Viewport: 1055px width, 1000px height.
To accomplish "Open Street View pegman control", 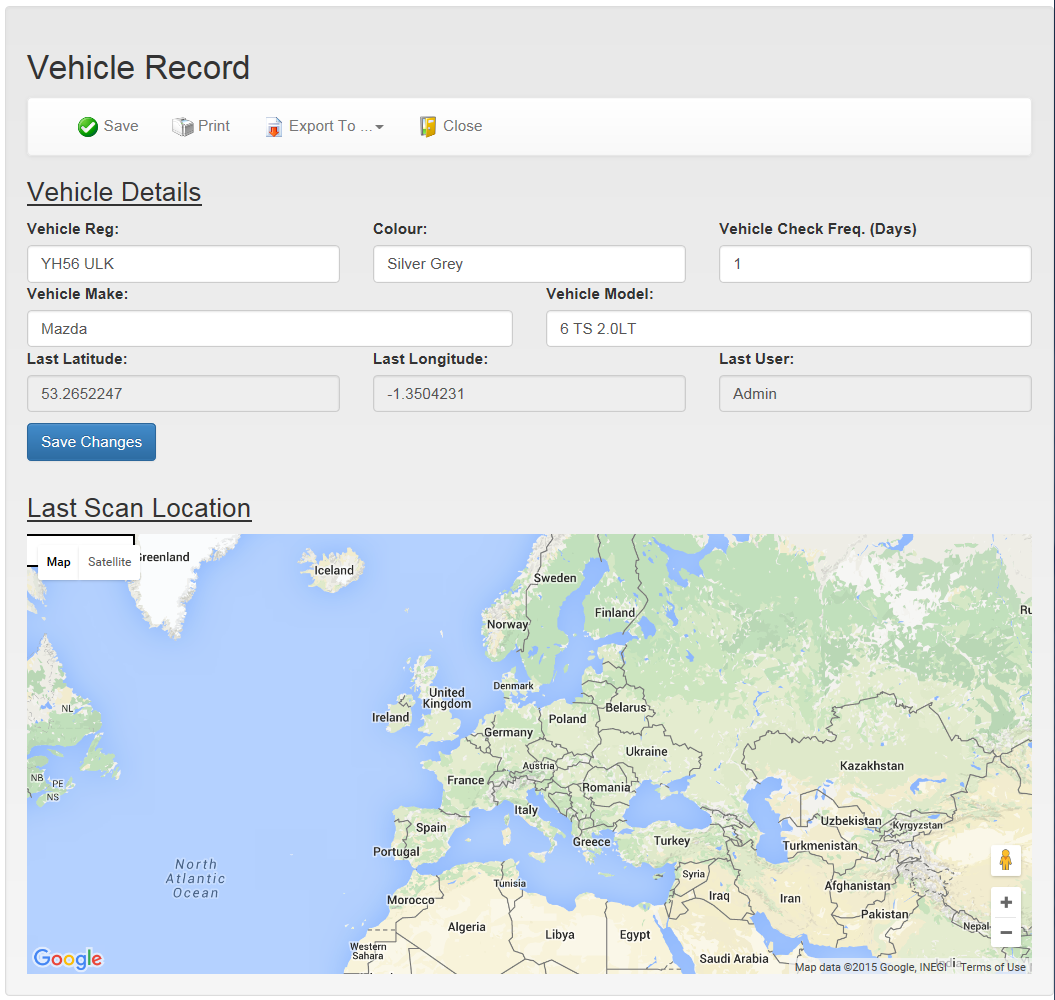I will [1006, 860].
